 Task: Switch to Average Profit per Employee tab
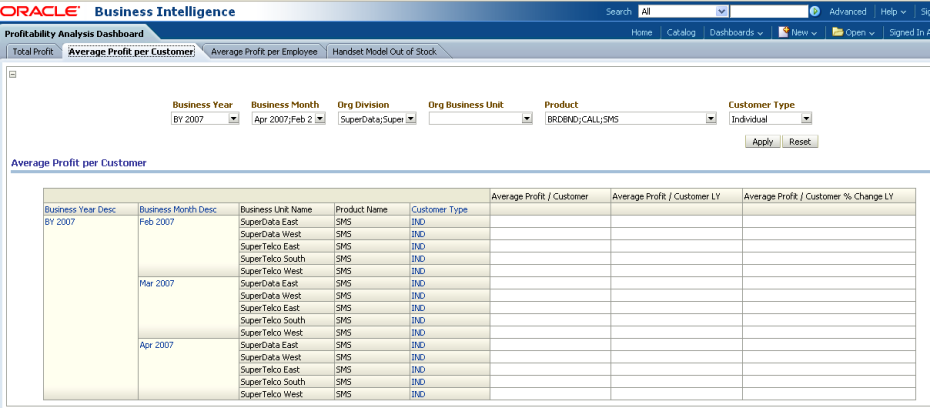pyautogui.click(x=264, y=52)
